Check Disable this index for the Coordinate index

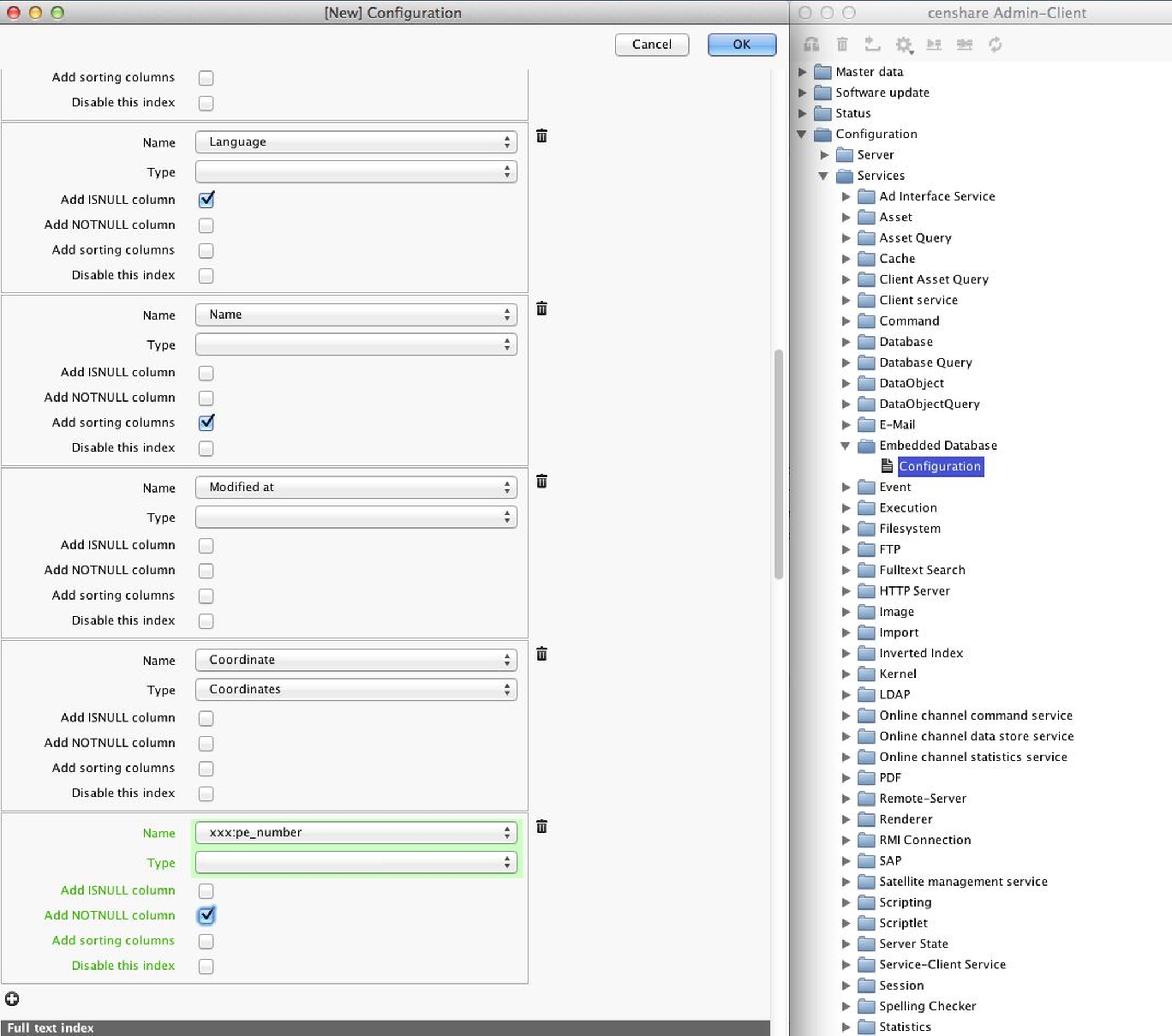(x=206, y=794)
